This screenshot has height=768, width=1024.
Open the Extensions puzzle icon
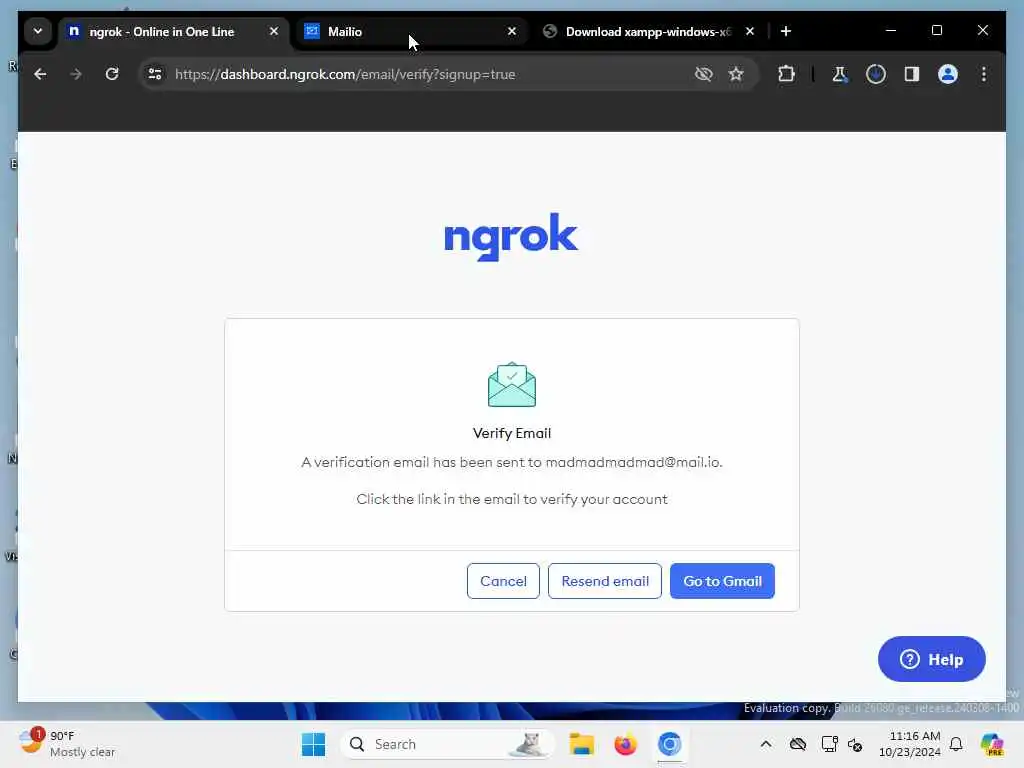point(786,74)
